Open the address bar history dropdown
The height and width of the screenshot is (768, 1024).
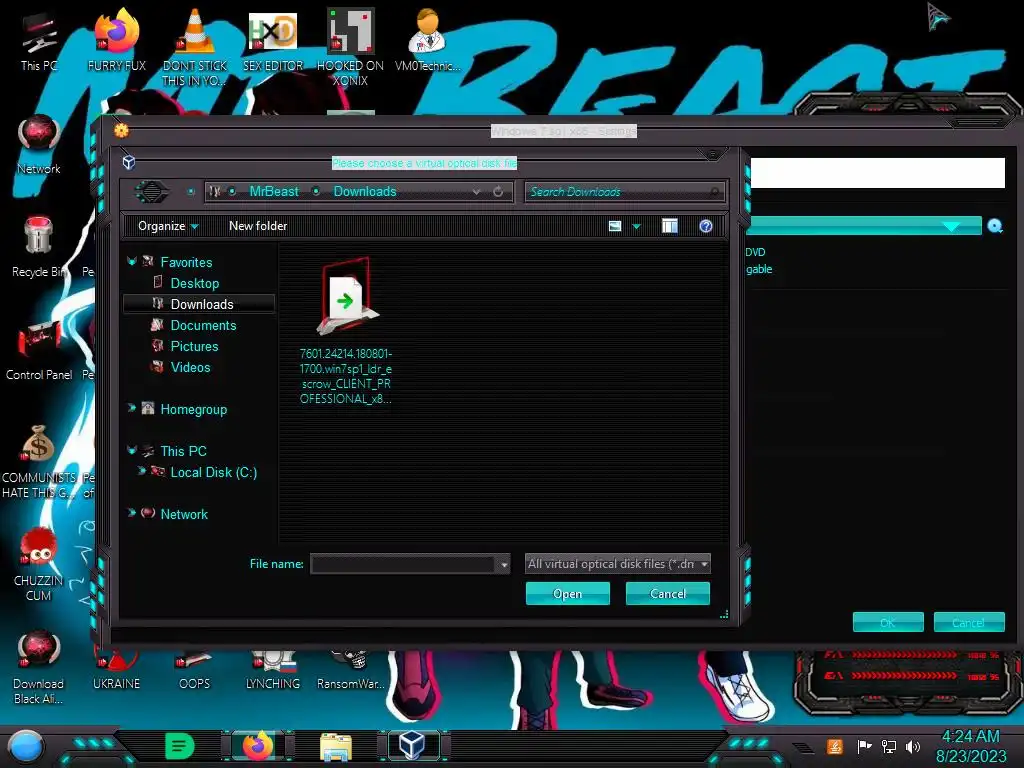point(476,192)
